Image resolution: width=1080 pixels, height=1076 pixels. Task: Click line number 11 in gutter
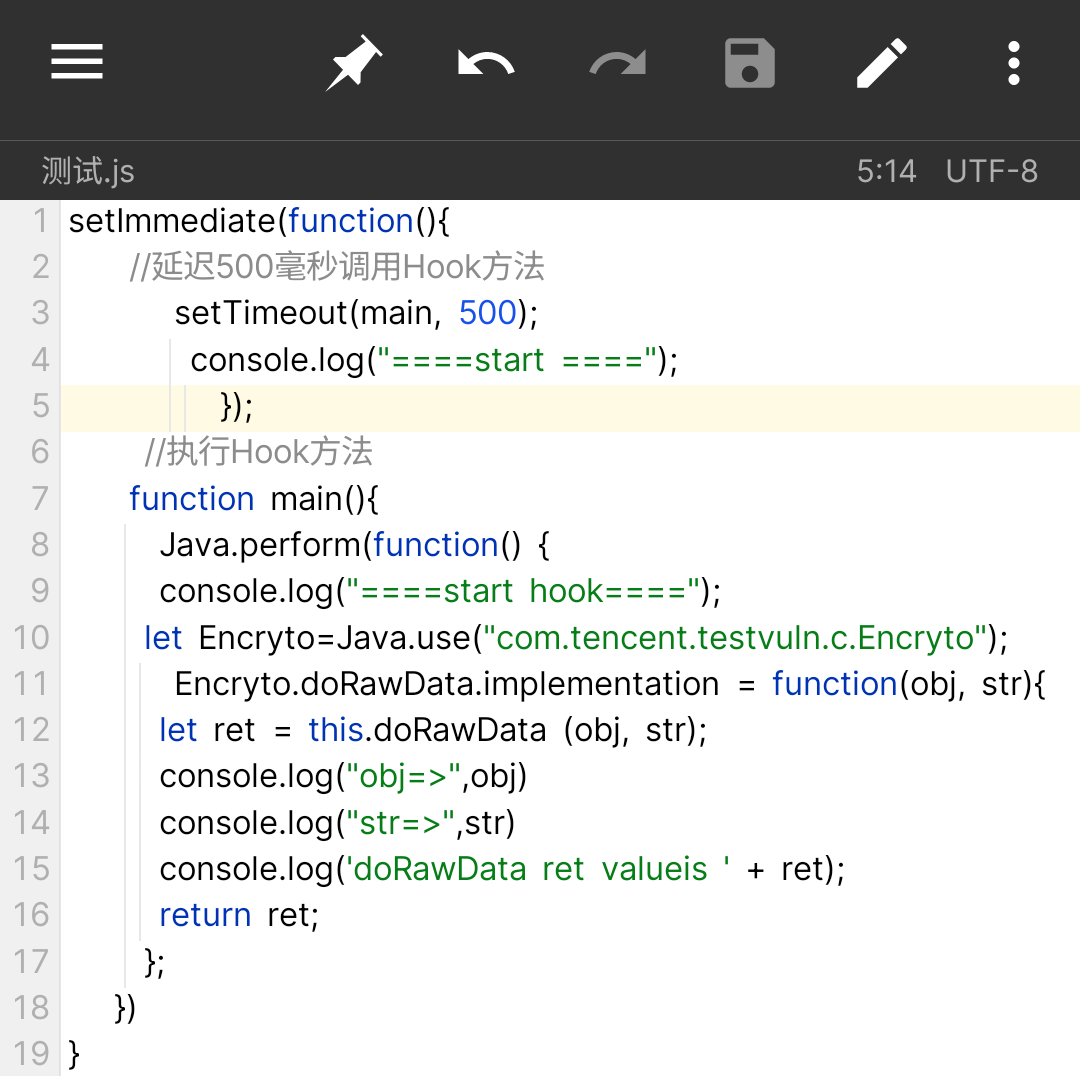pos(30,684)
